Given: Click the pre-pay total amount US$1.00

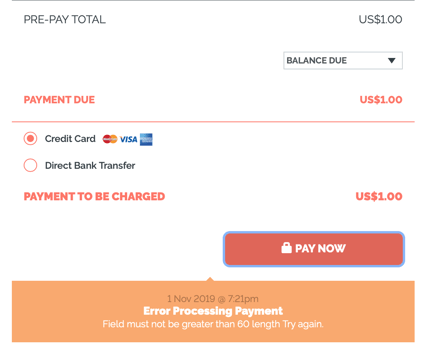Looking at the screenshot, I should click(380, 19).
